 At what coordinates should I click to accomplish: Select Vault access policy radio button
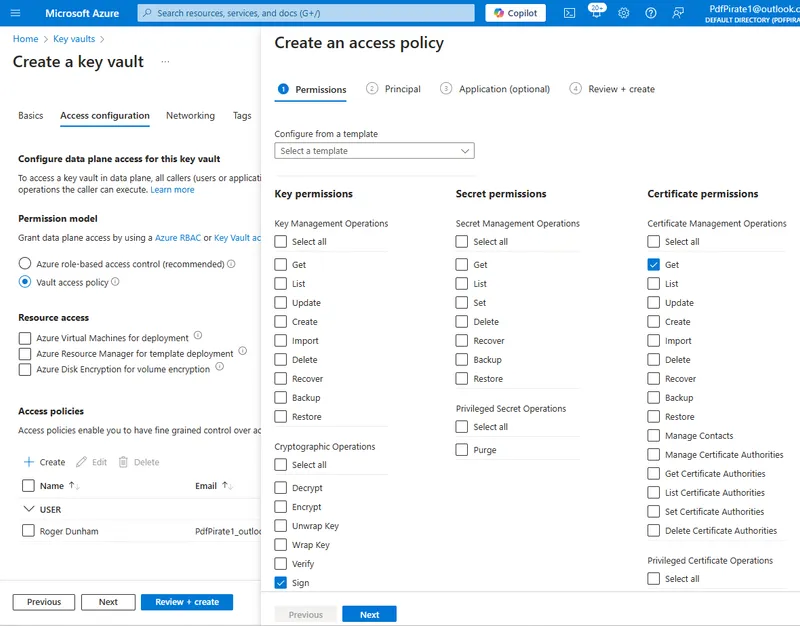(24, 282)
